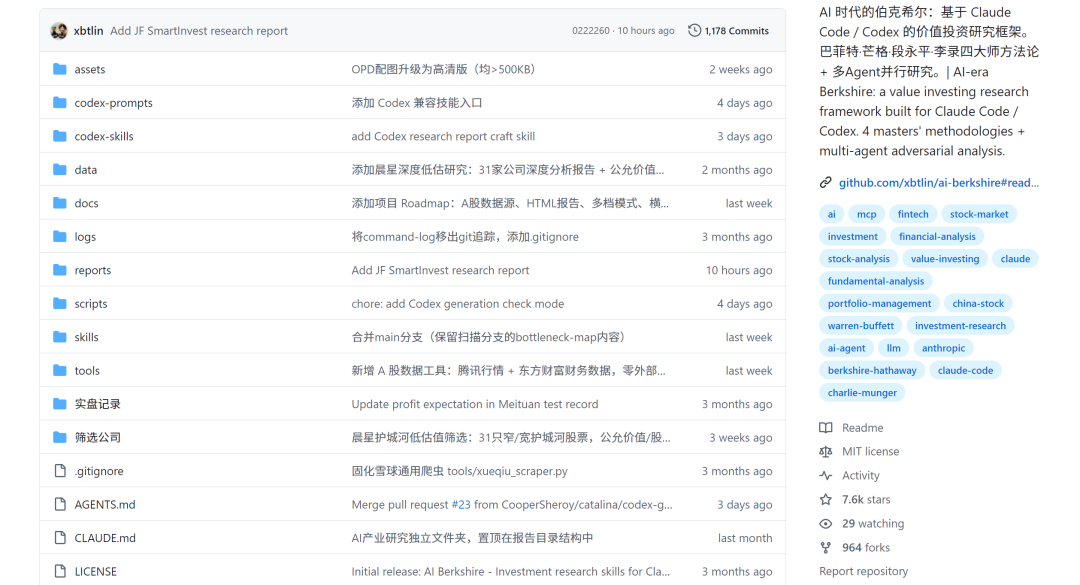This screenshot has width=1080, height=585.
Task: Select the llm topic tag
Action: [x=893, y=348]
